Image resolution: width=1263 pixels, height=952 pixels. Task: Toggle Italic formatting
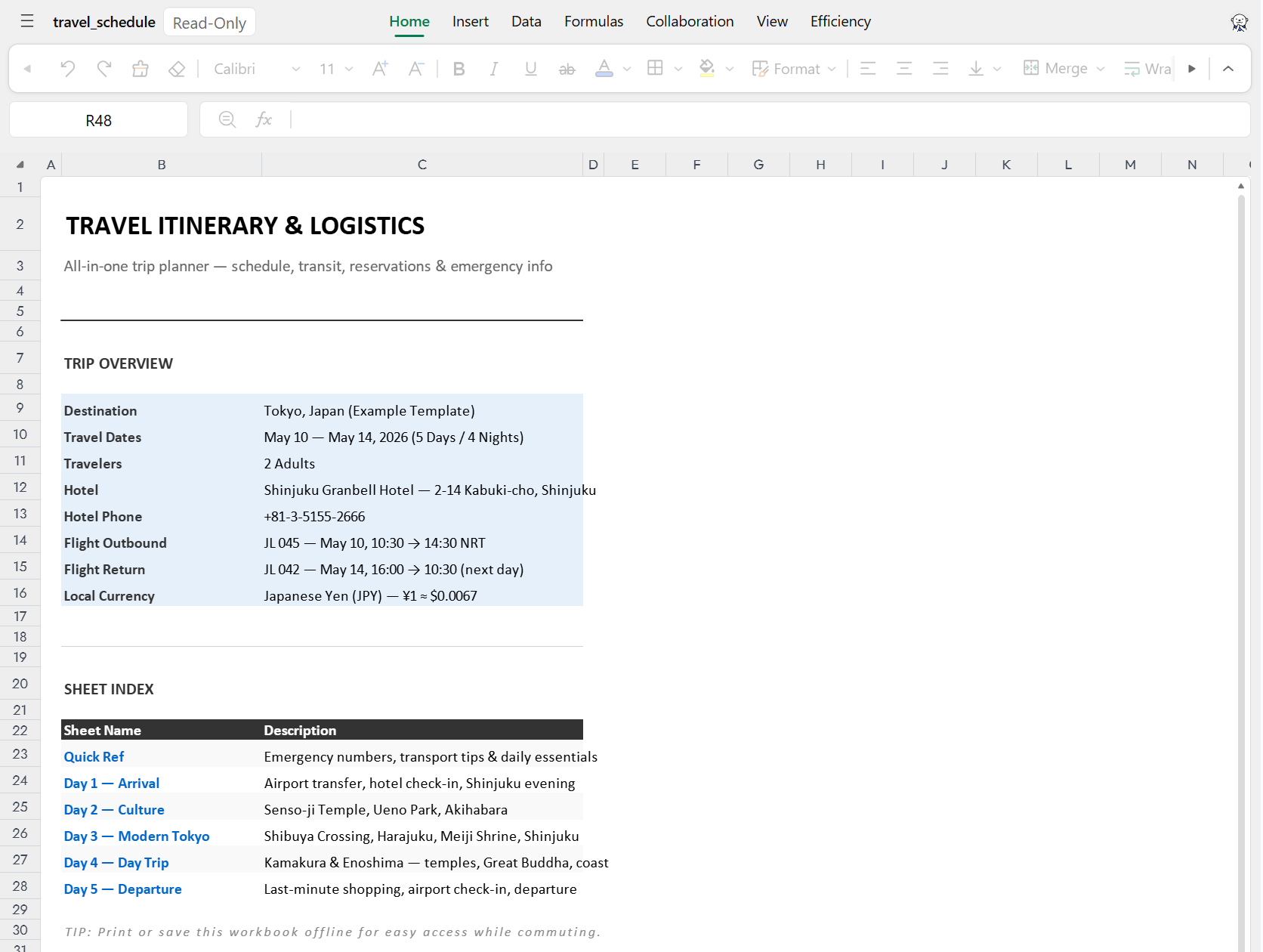494,69
